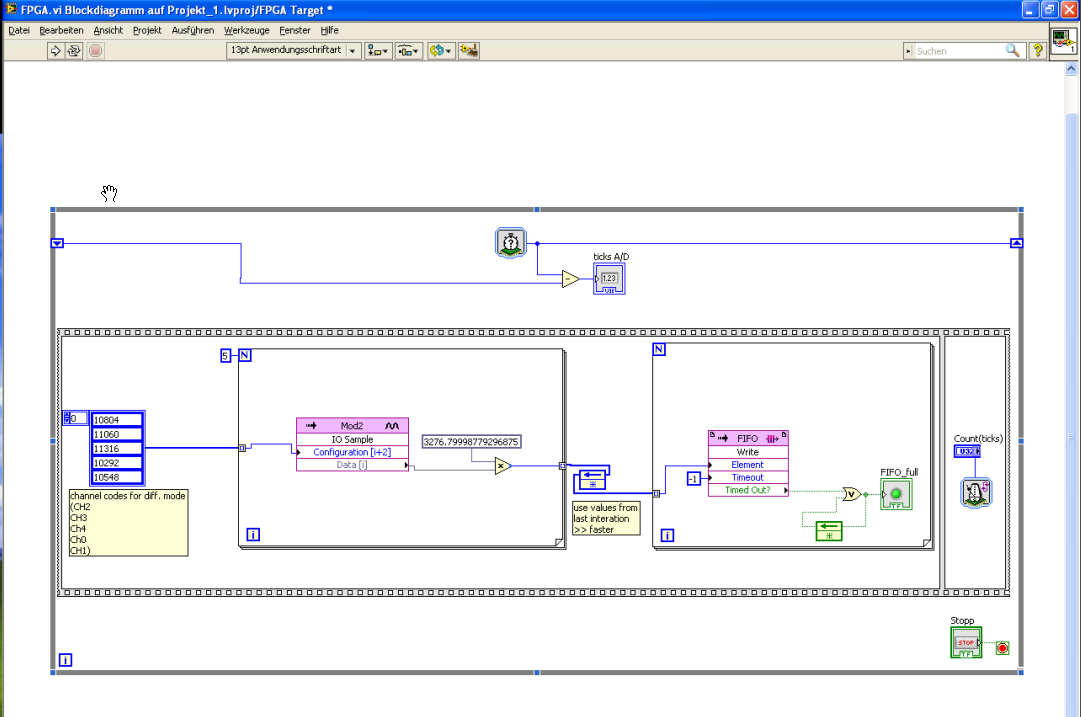Select the FIFO method node header

click(748, 438)
